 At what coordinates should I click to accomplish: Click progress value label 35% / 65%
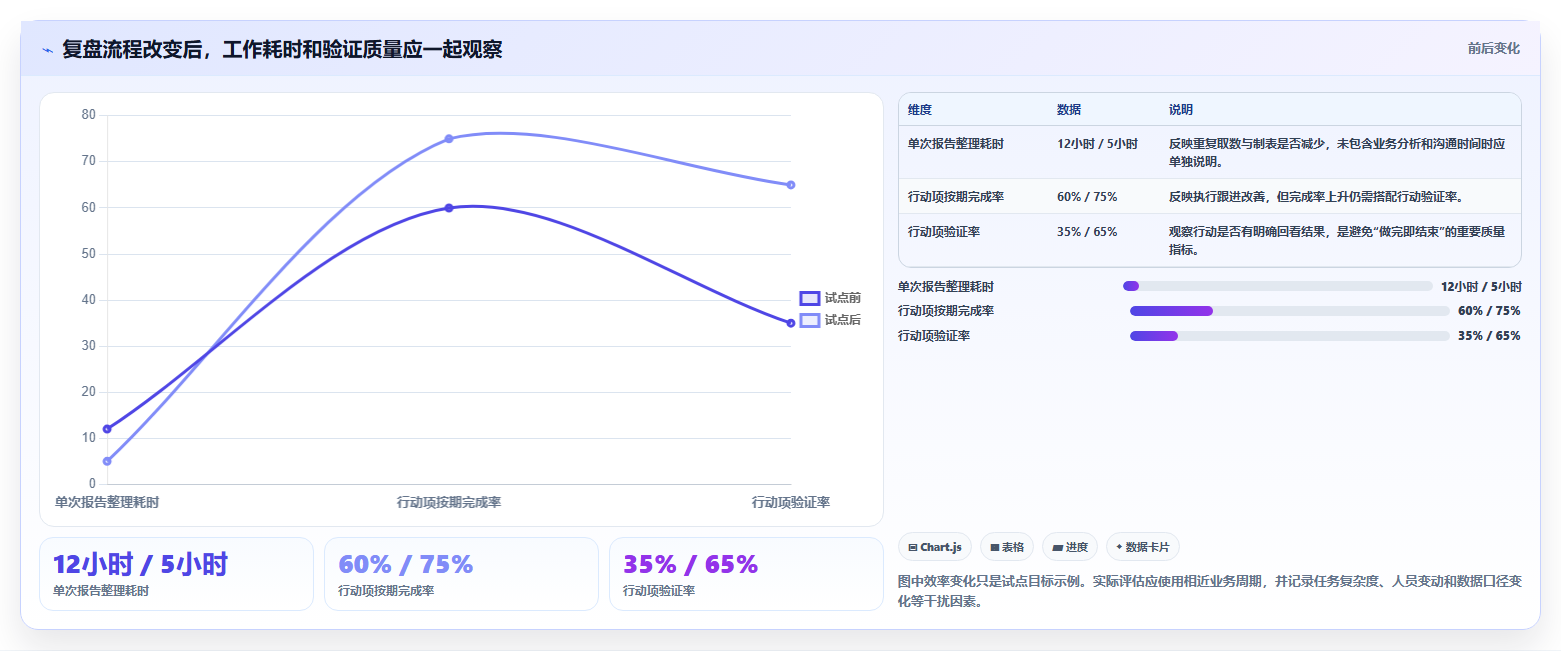(x=1489, y=336)
